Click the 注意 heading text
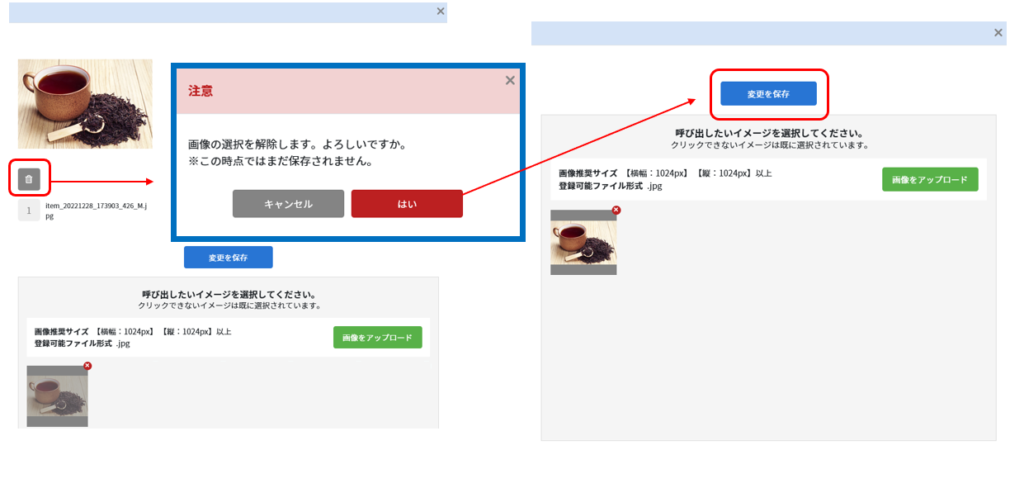The image size is (1024, 502). (x=200, y=91)
